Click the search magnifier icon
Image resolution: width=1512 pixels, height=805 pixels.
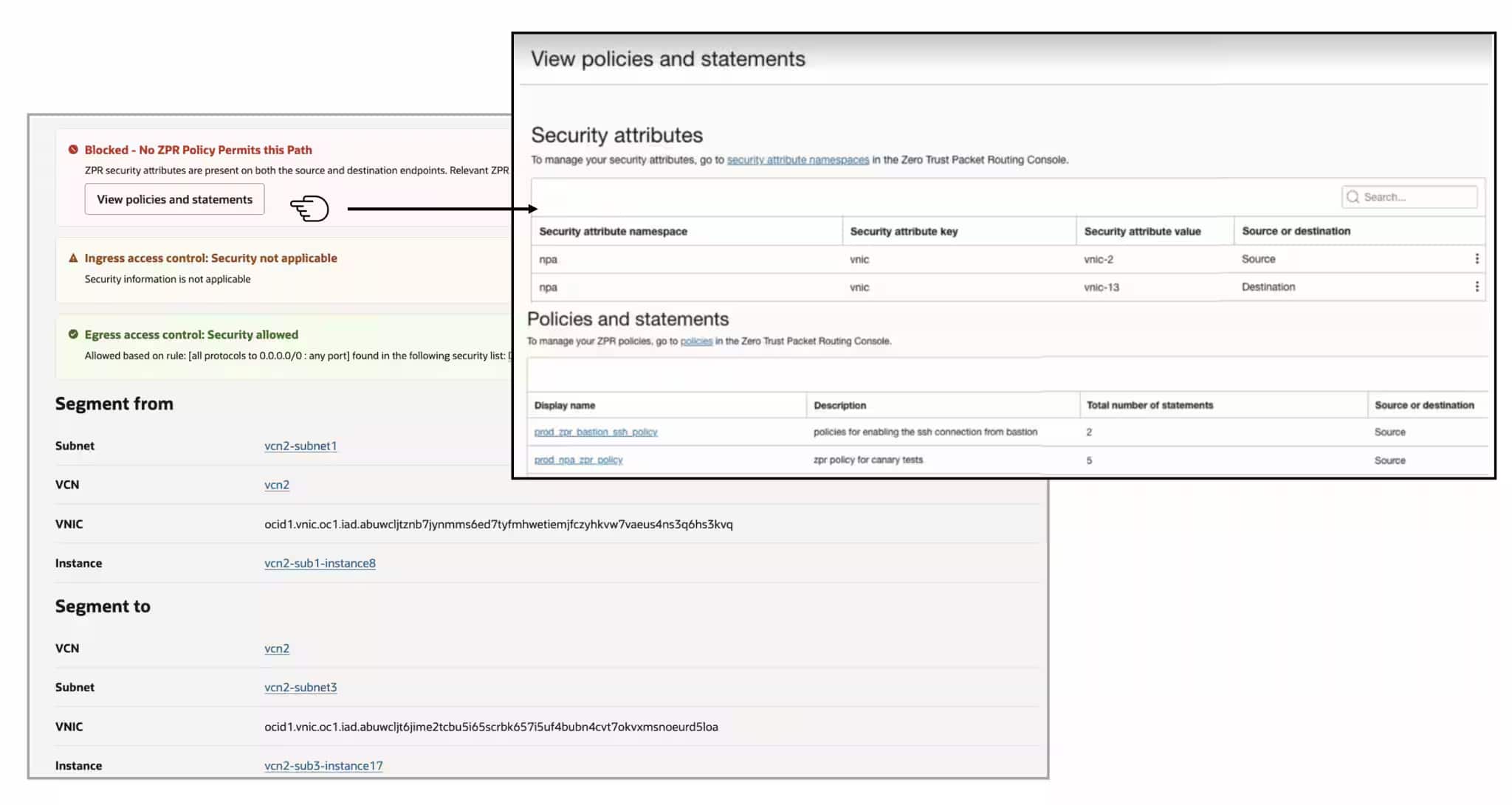click(x=1353, y=197)
